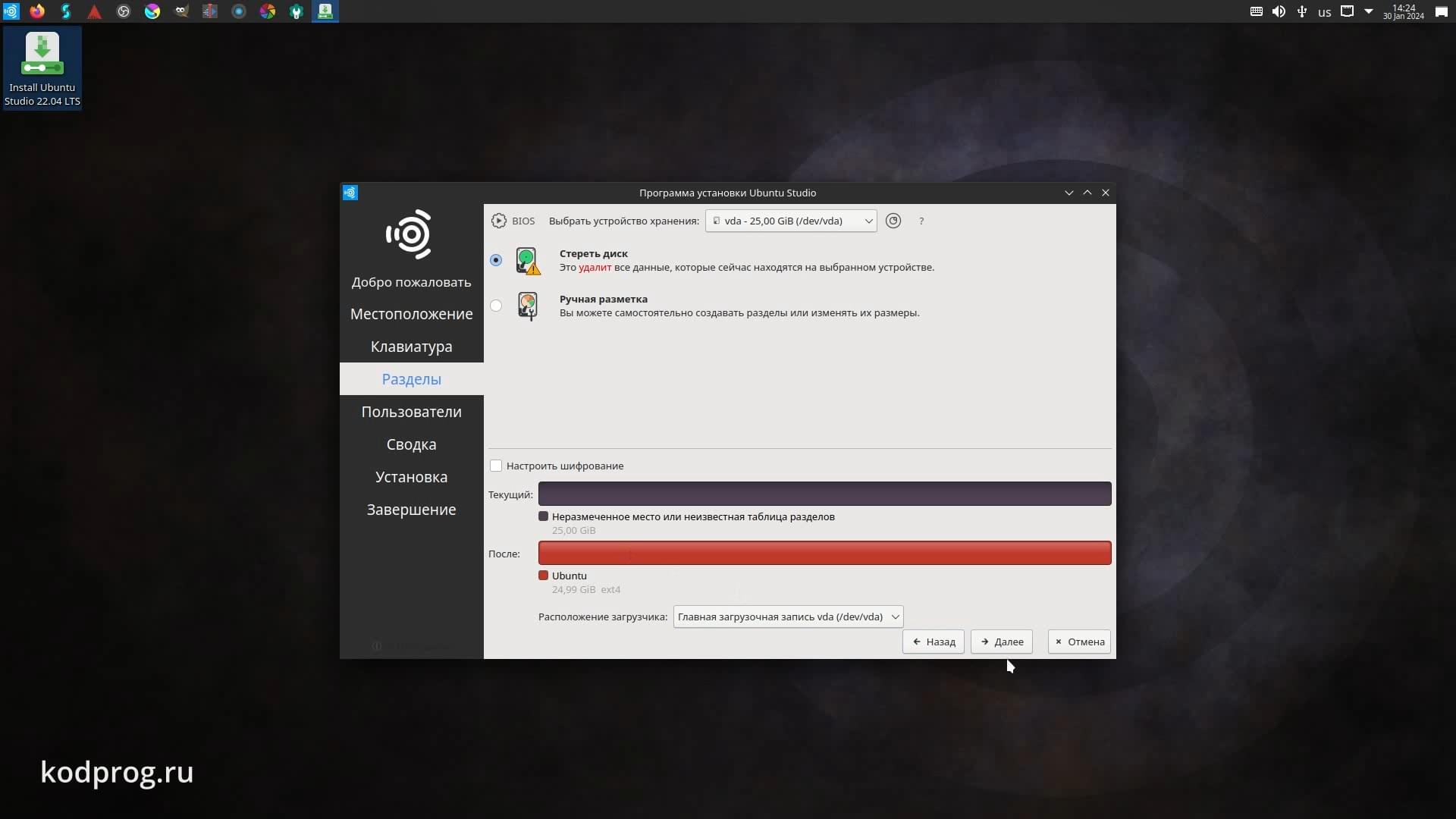
Task: Open the blue circle app in panel
Action: pos(239,11)
